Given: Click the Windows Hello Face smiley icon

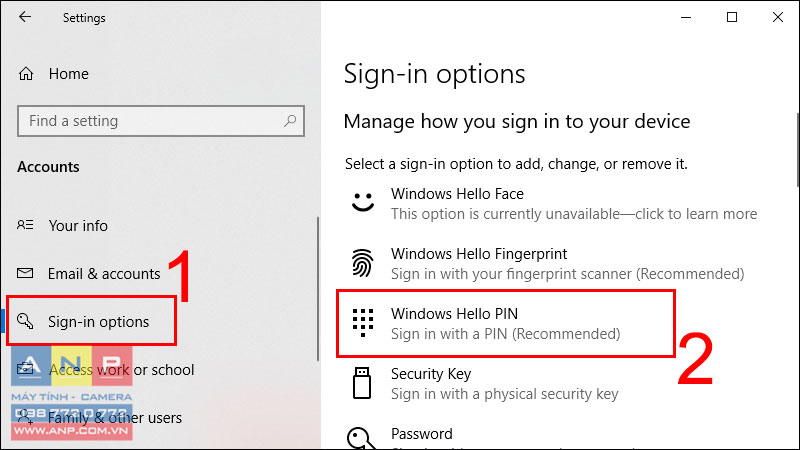Looking at the screenshot, I should 363,202.
